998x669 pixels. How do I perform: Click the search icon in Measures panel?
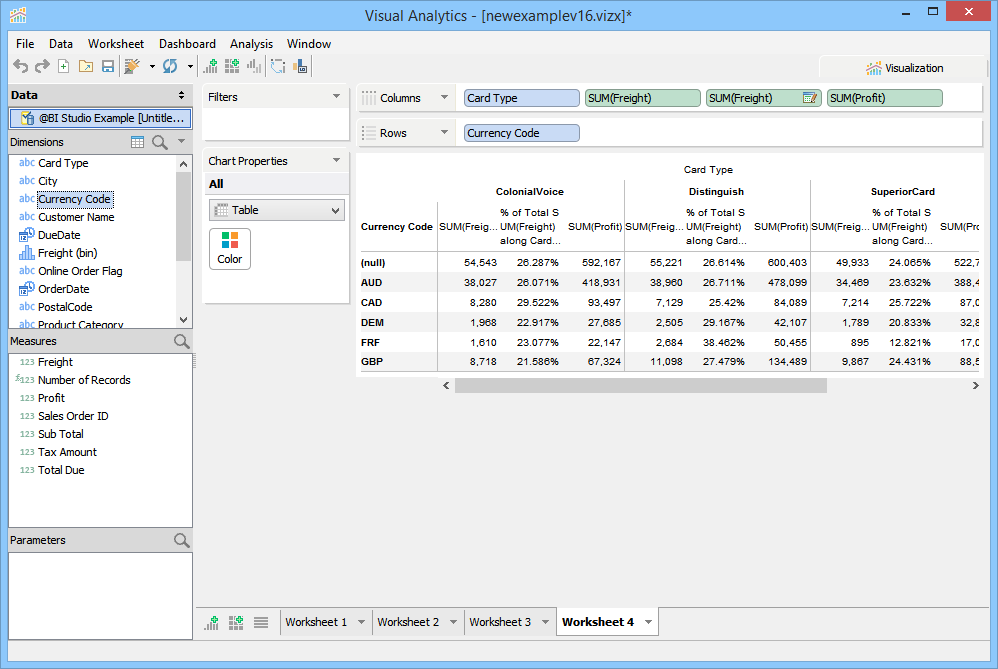click(181, 341)
